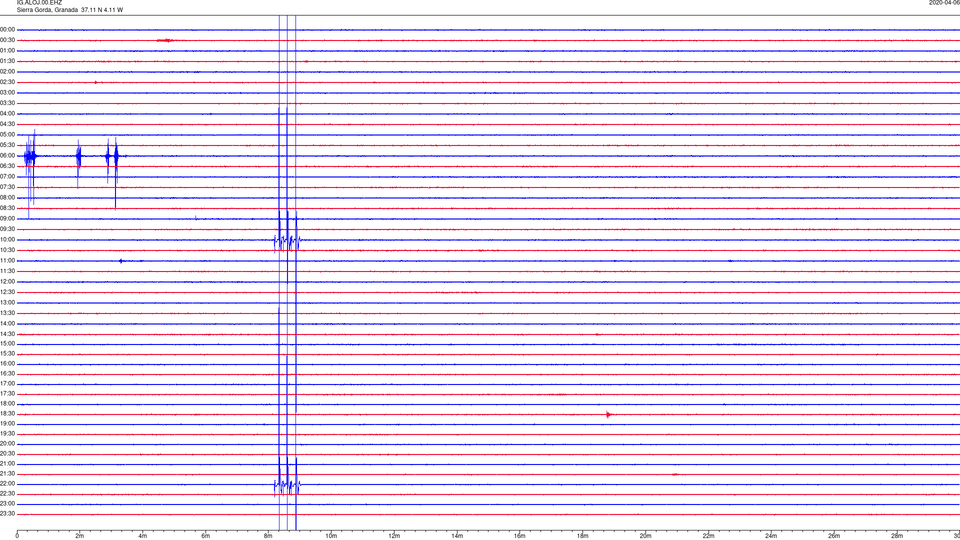Click the small red blip on the 02:30 trace

point(96,82)
